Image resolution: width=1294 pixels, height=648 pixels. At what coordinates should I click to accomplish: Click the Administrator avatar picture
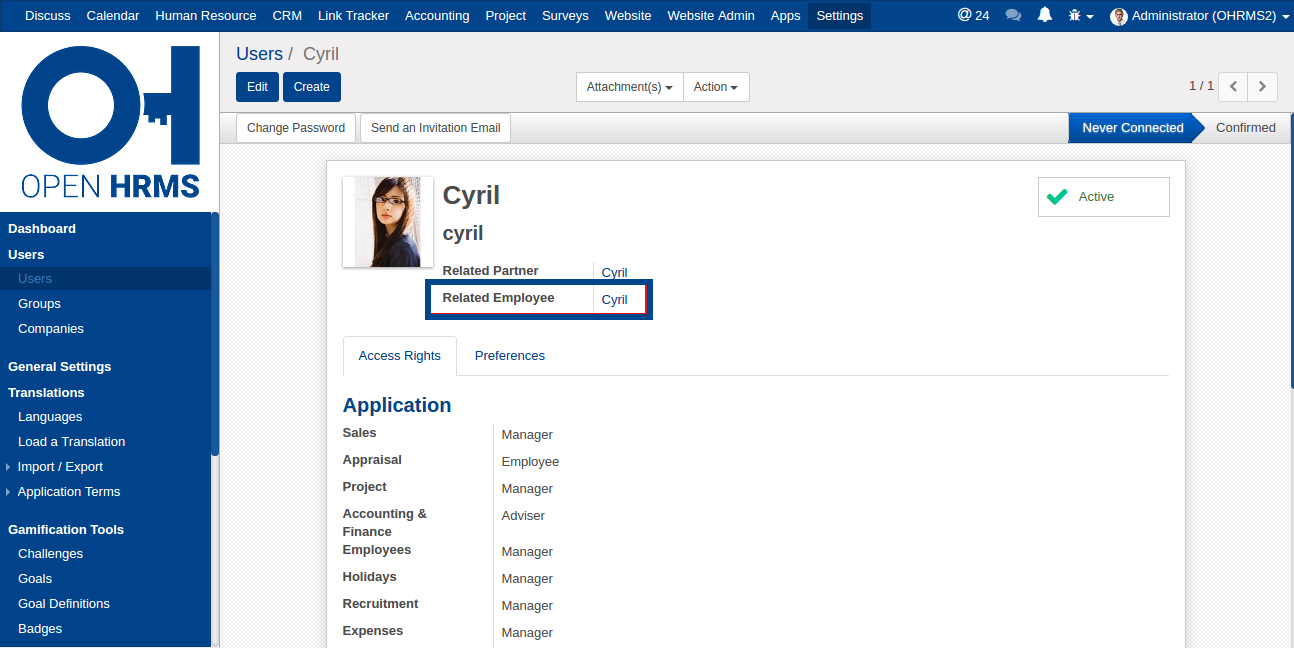(1118, 16)
